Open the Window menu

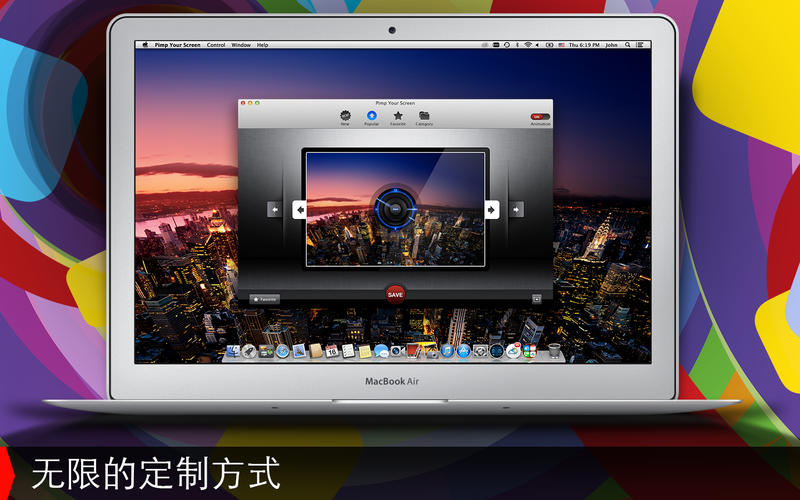(241, 45)
